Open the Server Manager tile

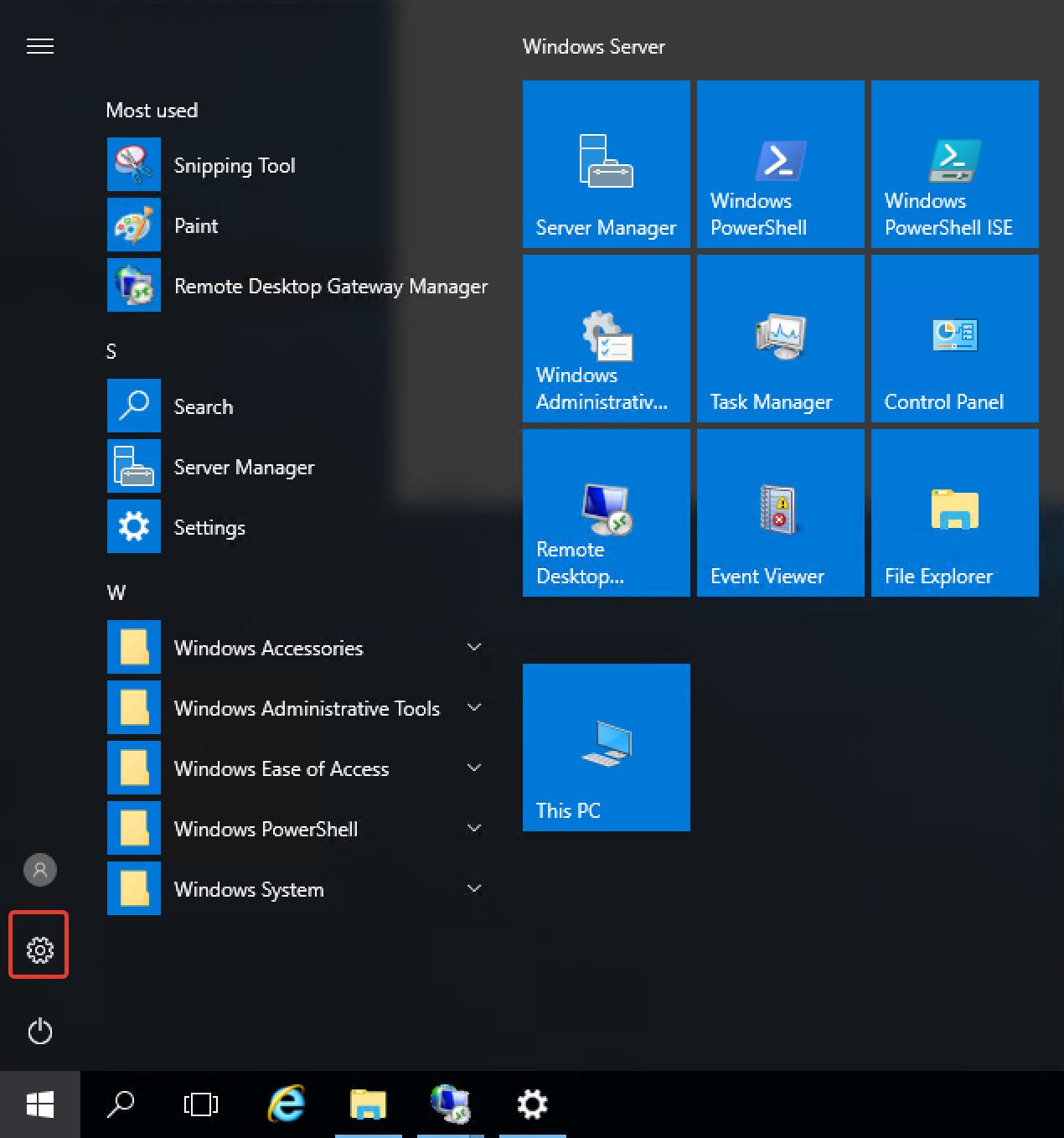tap(606, 164)
